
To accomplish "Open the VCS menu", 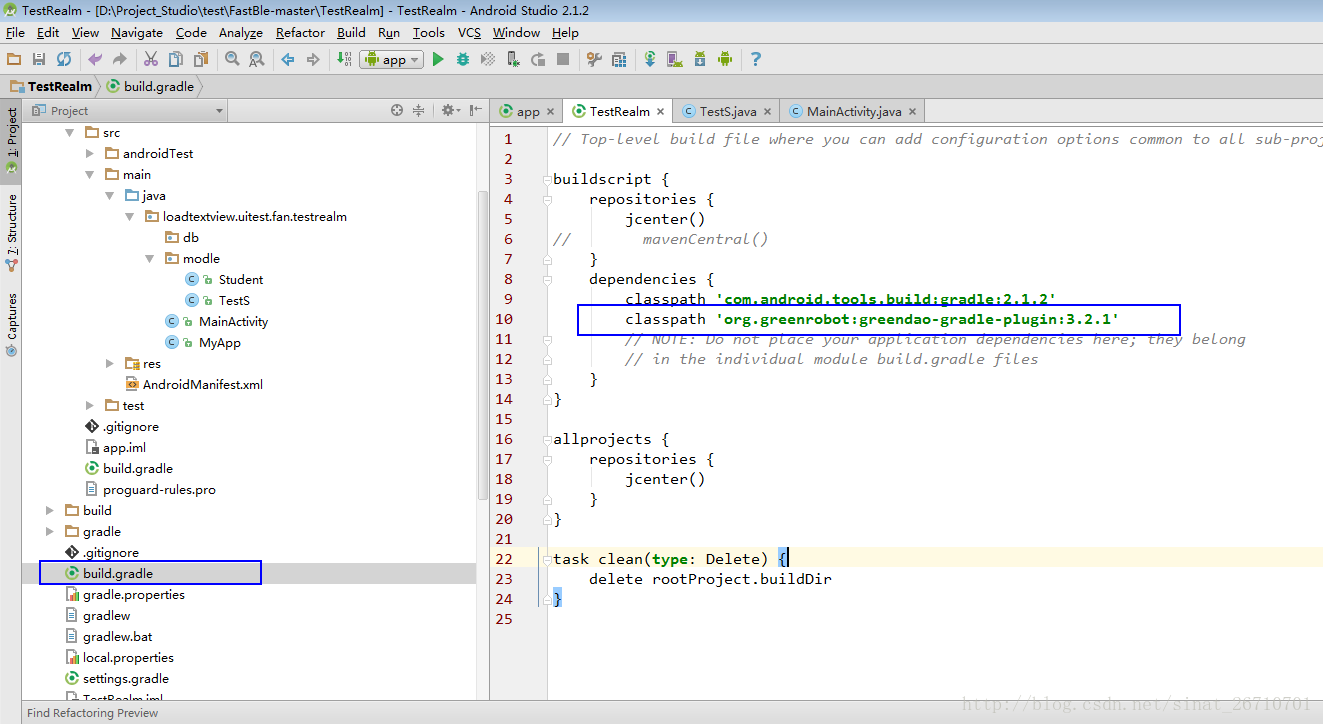I will pyautogui.click(x=469, y=32).
